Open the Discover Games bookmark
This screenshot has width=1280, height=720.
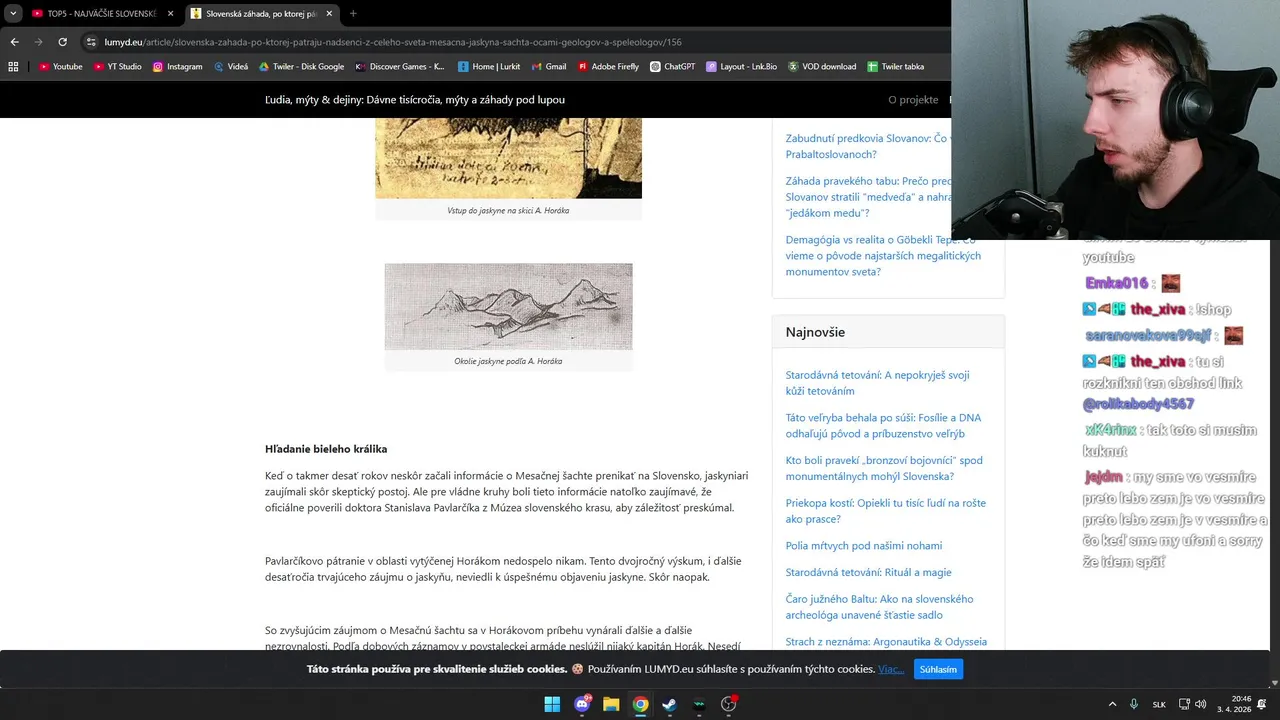(399, 67)
